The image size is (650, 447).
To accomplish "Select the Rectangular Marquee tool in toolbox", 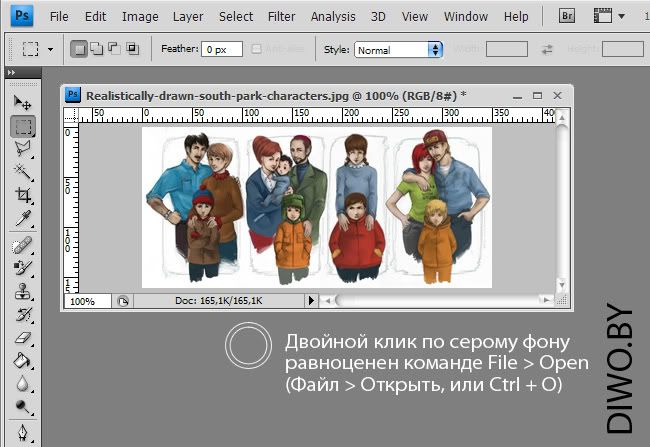I will click(23, 126).
